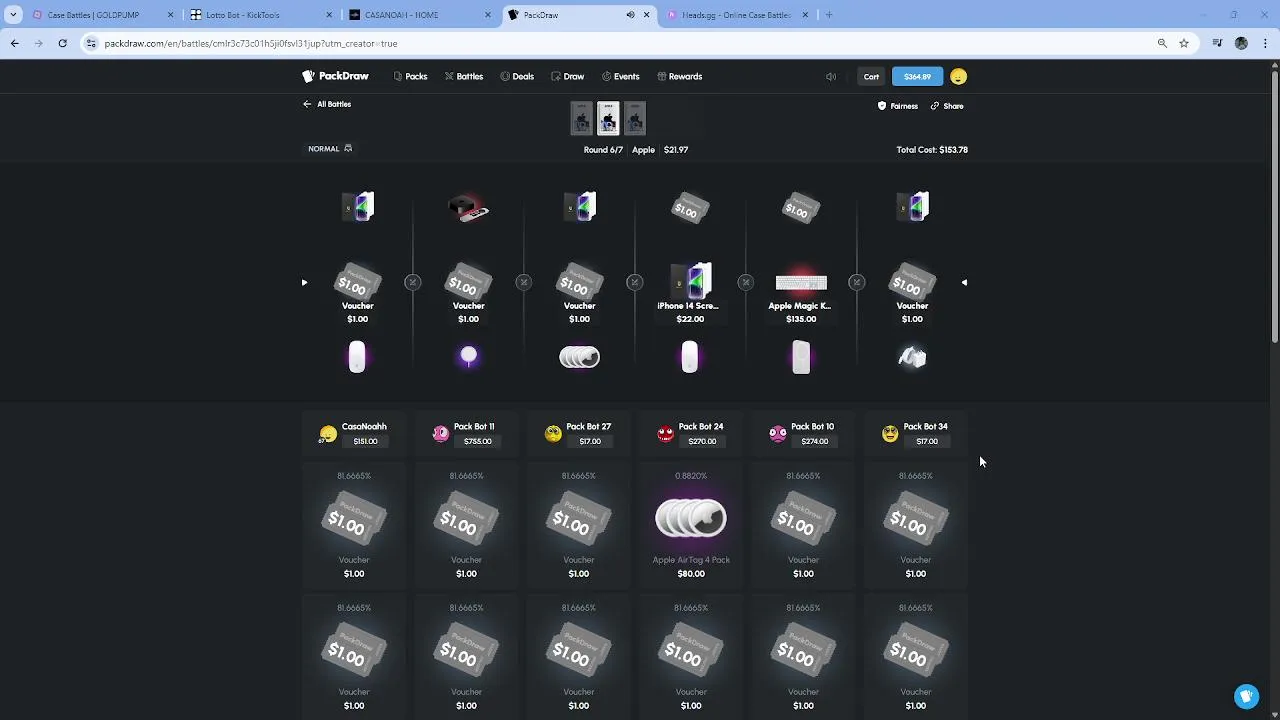Select the highlighted middle pack thumbnail

tap(608, 118)
